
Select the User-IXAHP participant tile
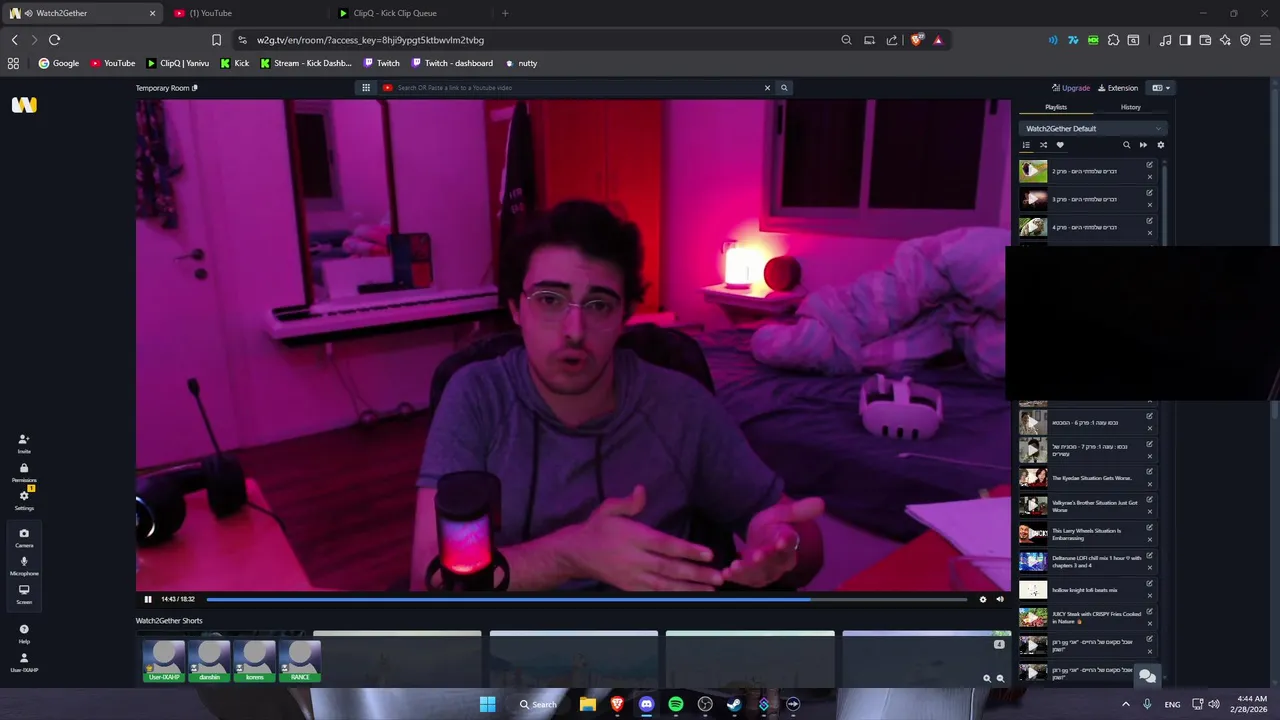click(x=164, y=661)
